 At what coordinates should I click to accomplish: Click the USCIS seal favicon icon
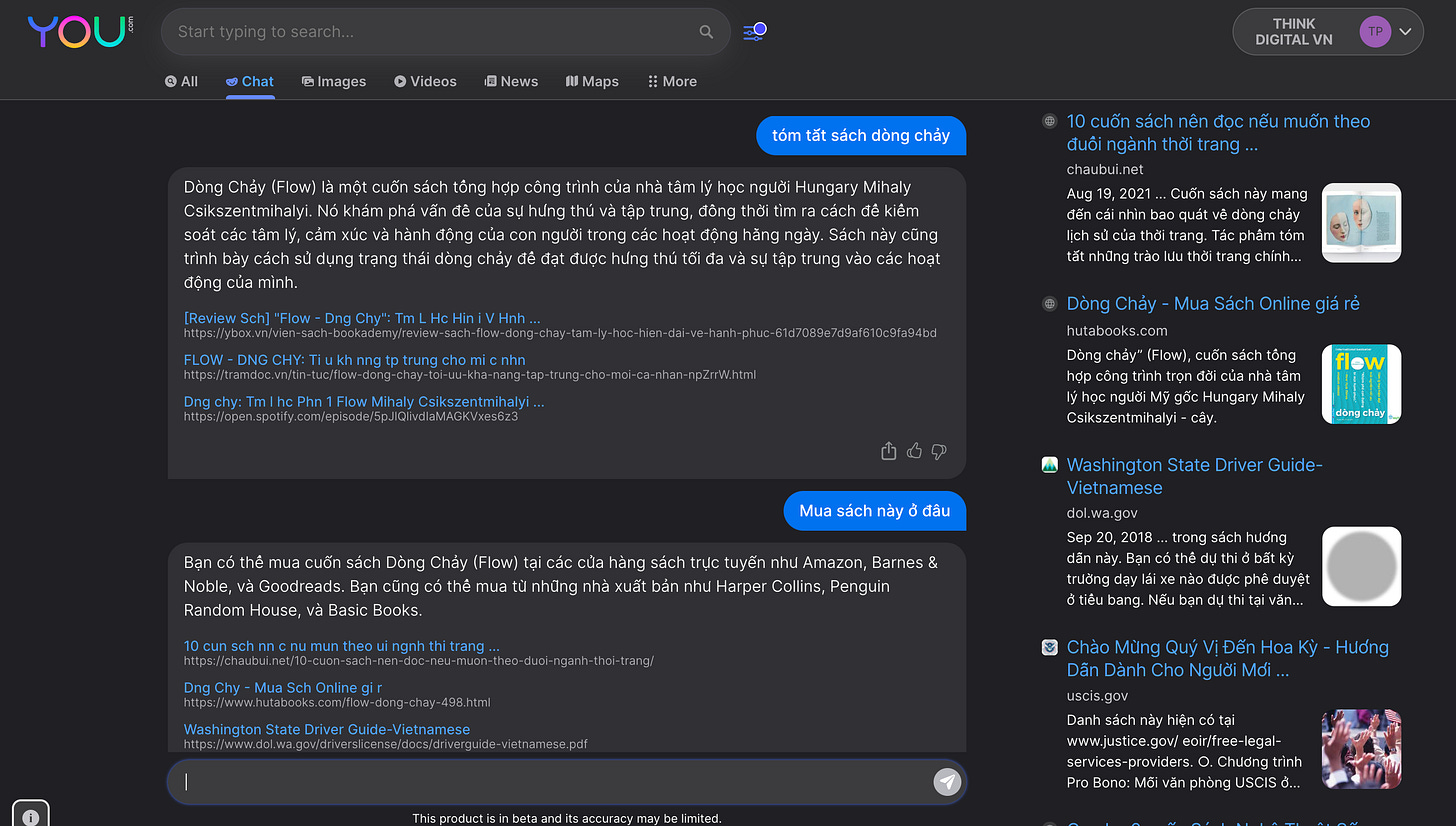pyautogui.click(x=1049, y=647)
